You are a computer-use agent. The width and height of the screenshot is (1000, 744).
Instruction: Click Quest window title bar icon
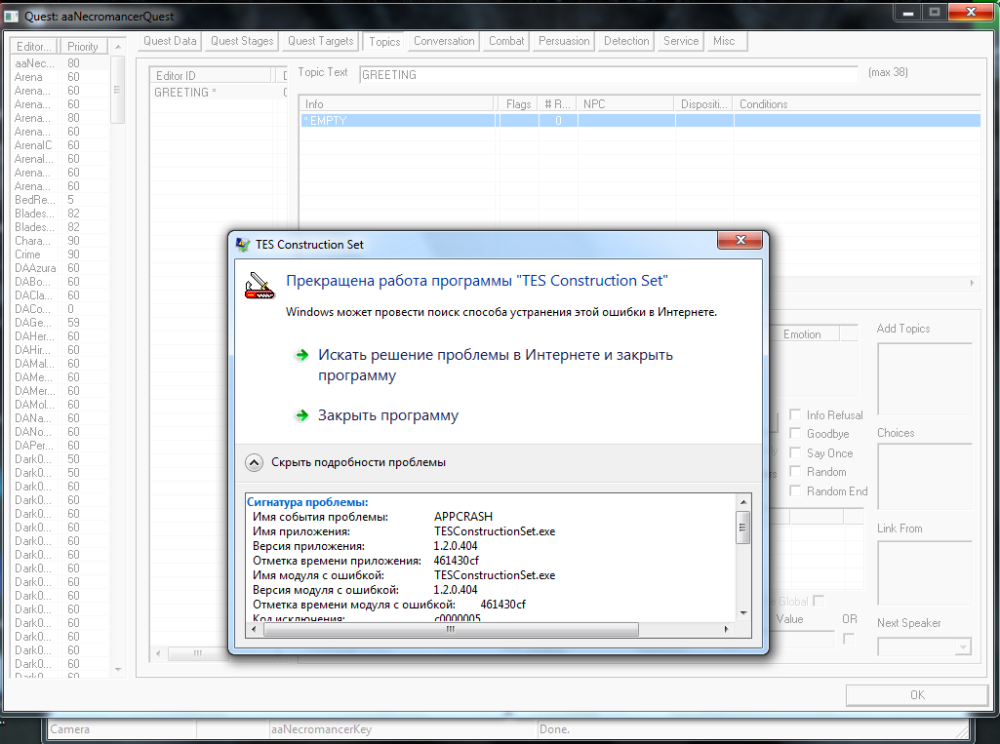pyautogui.click(x=11, y=16)
